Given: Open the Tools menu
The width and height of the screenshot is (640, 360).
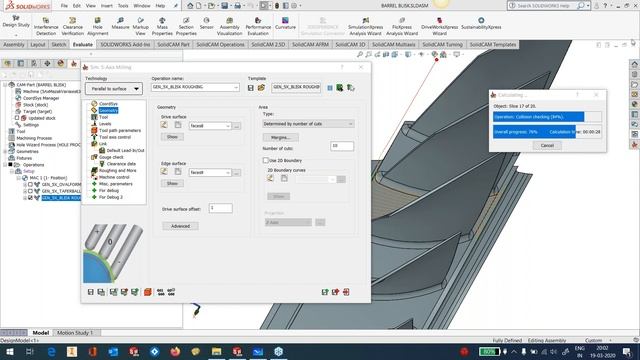Looking at the screenshot, I should (123, 6).
